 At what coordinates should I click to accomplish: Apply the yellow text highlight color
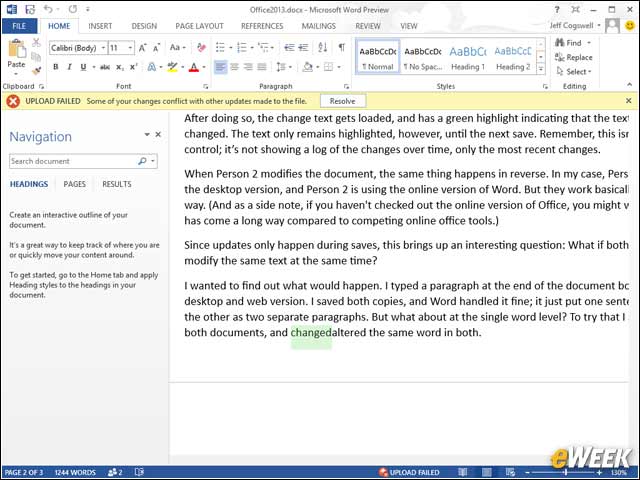[173, 67]
